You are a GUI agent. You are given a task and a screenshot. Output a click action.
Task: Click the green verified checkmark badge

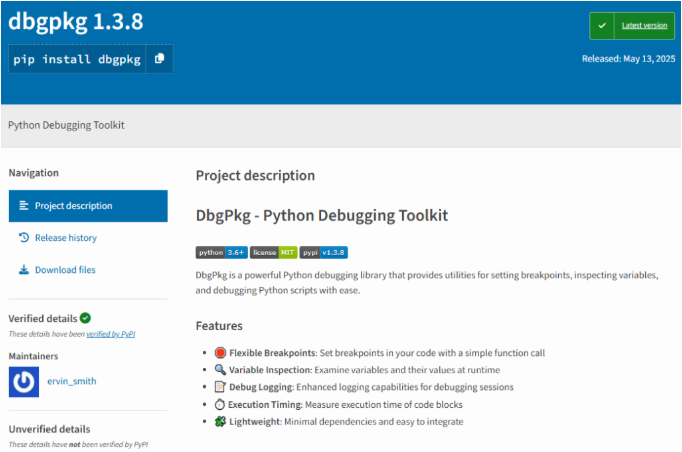[85, 318]
